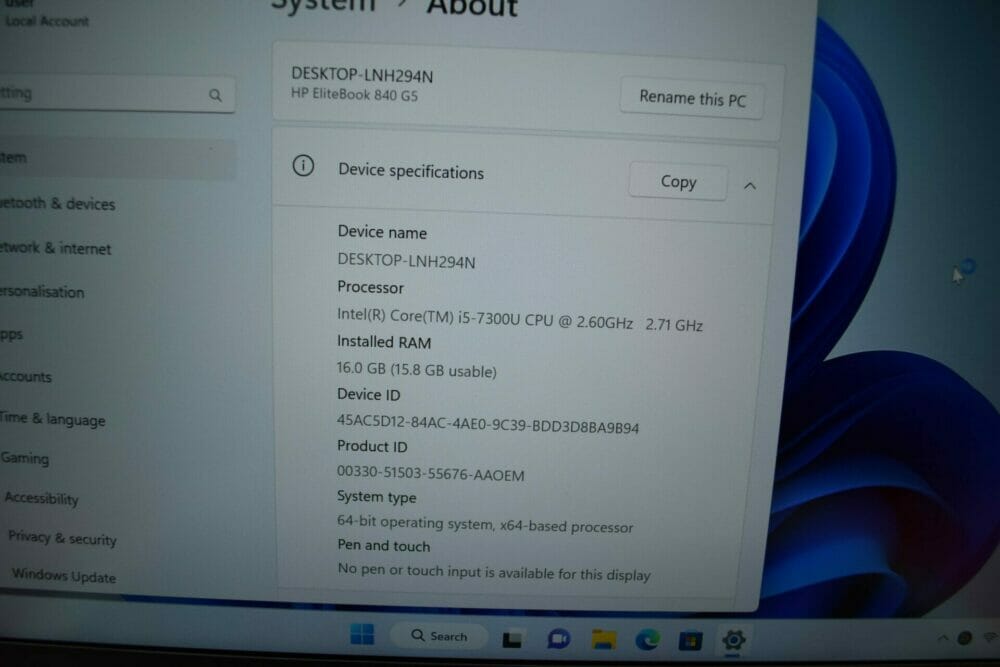
Task: Click System in the breadcrumb
Action: click(x=323, y=5)
